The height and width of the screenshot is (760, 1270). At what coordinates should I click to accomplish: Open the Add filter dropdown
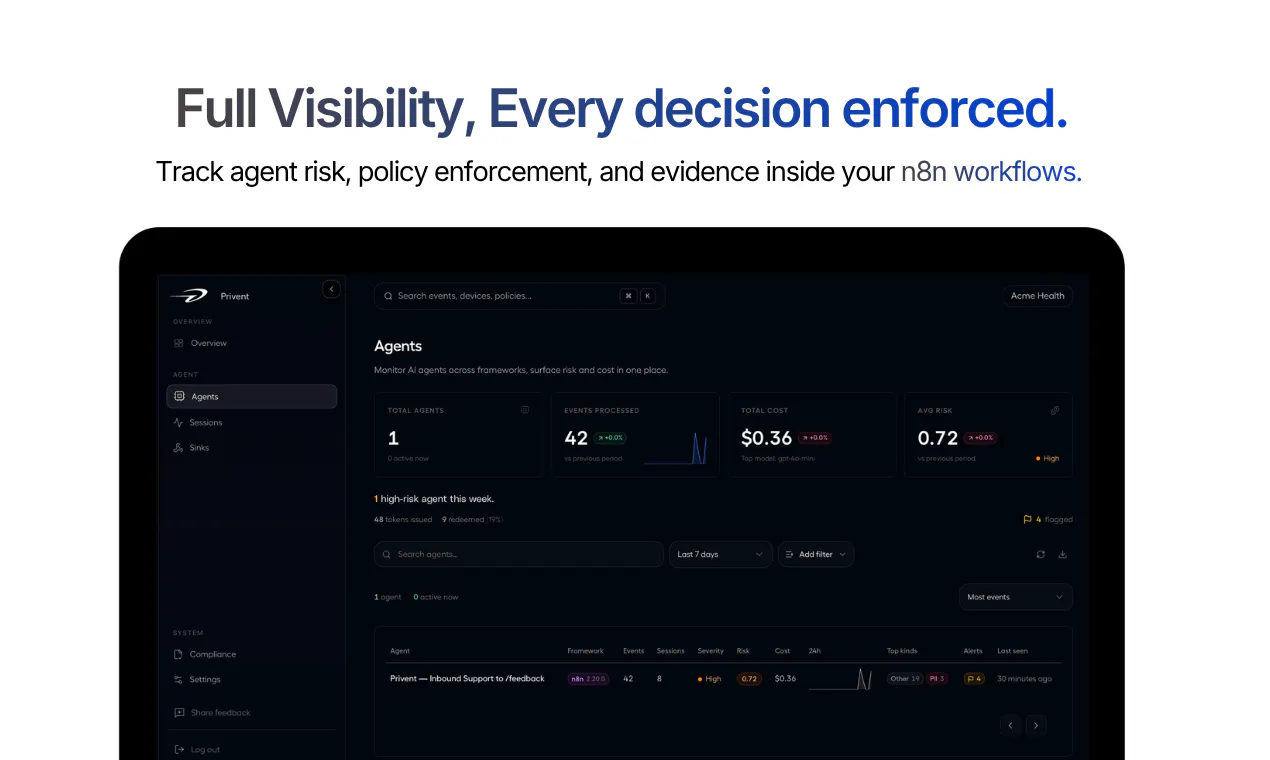tap(816, 554)
